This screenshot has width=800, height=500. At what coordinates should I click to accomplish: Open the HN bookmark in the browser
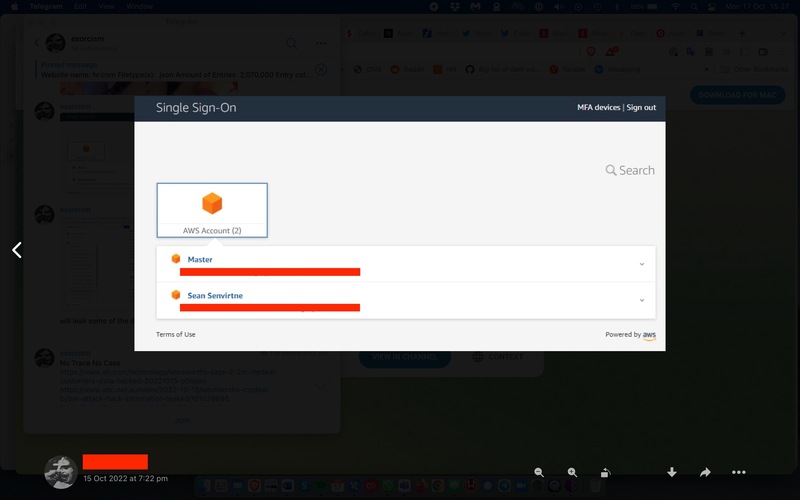tap(445, 69)
